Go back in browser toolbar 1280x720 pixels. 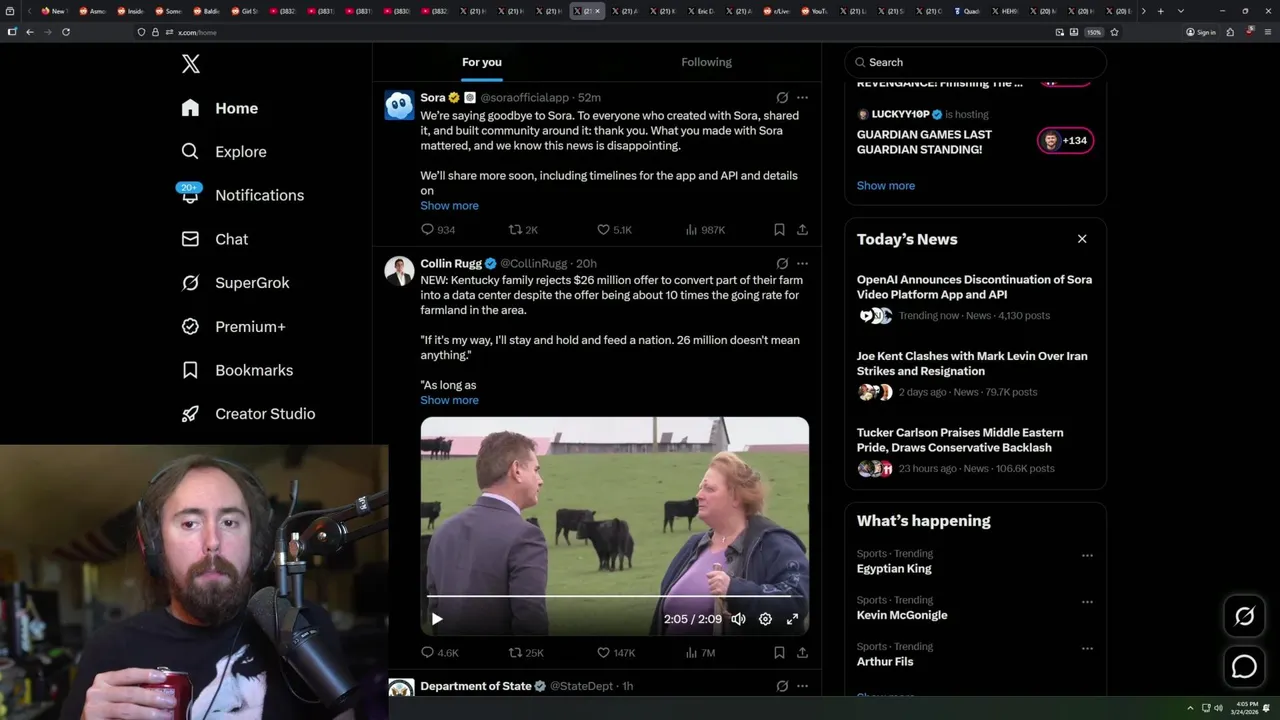coord(30,32)
